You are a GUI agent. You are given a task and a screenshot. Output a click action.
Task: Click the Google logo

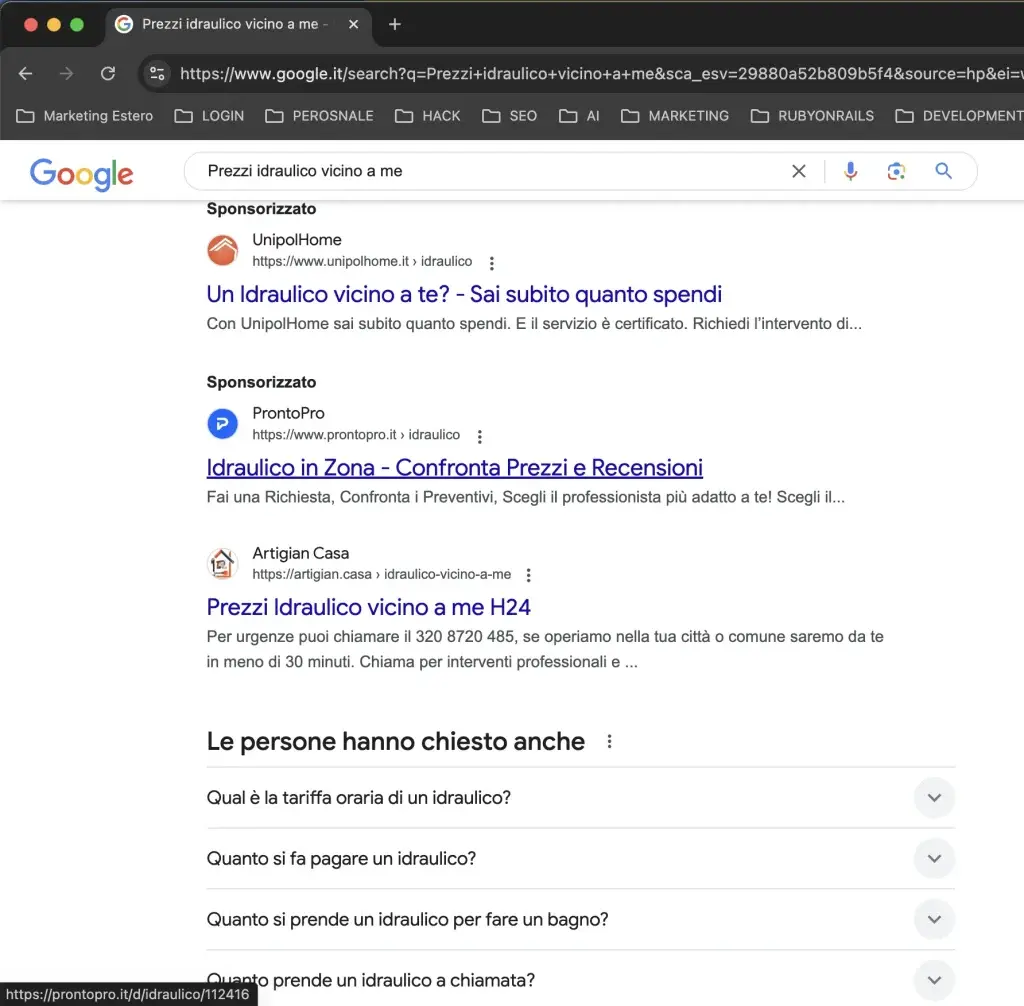(x=81, y=173)
